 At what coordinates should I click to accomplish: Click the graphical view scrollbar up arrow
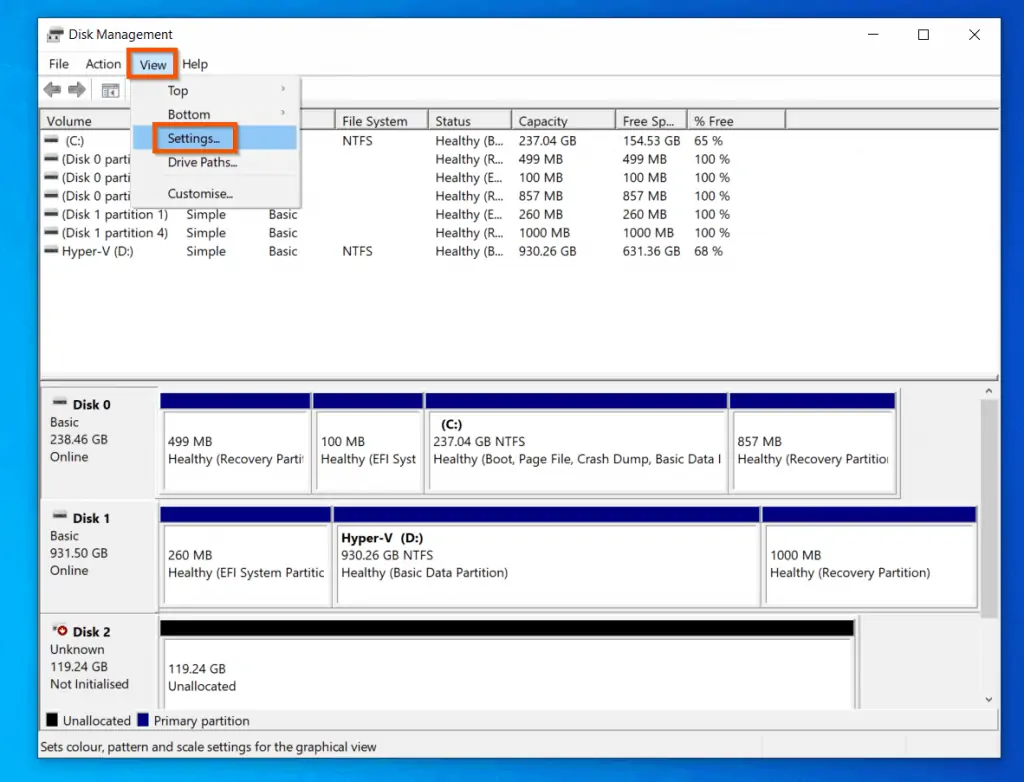tap(989, 391)
